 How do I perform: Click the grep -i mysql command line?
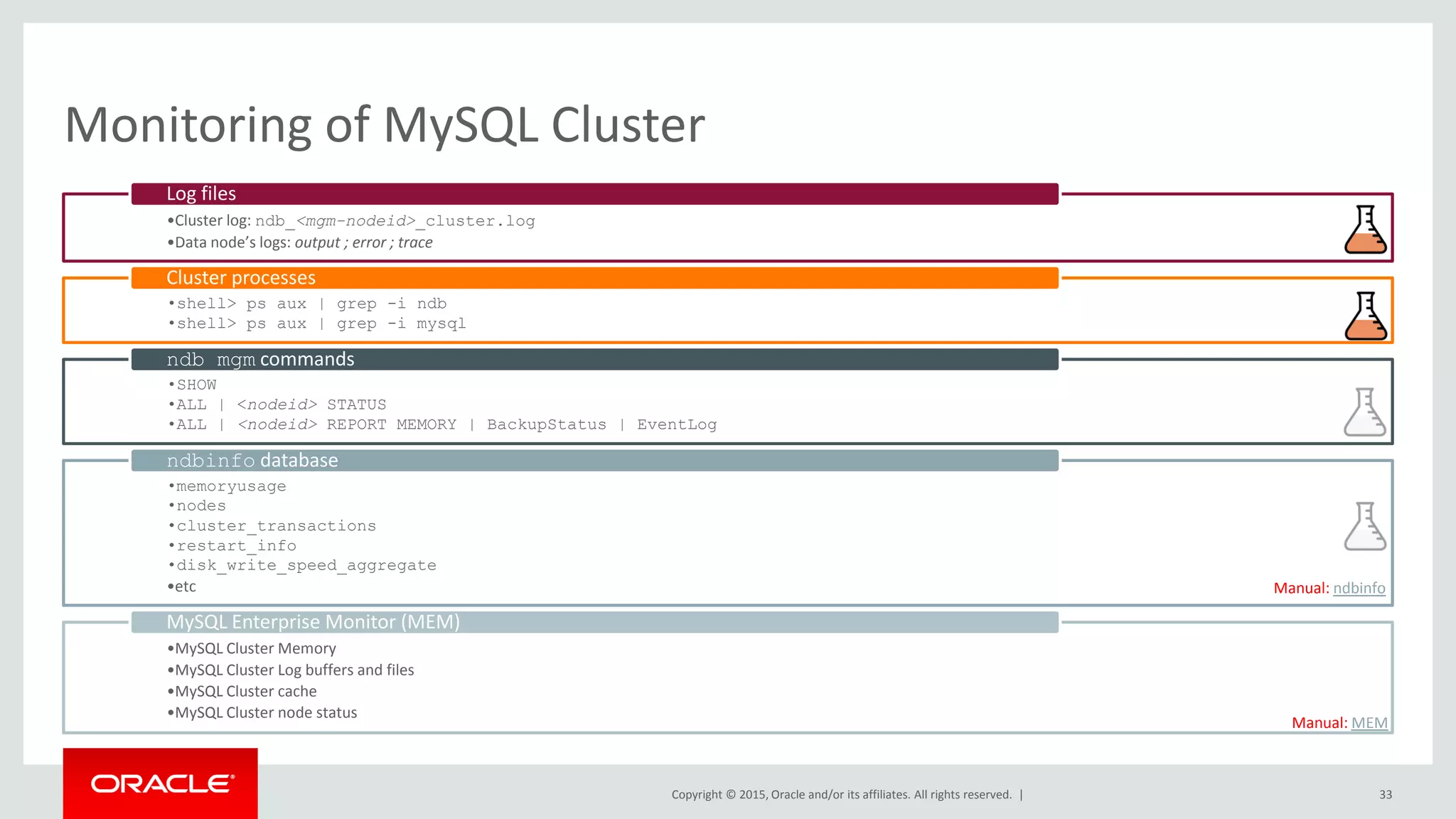point(317,323)
